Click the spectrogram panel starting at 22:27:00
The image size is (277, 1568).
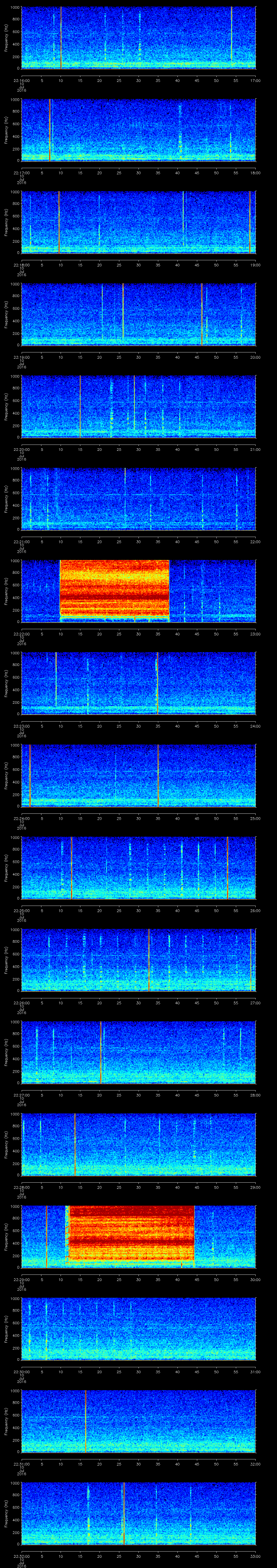click(139, 1052)
